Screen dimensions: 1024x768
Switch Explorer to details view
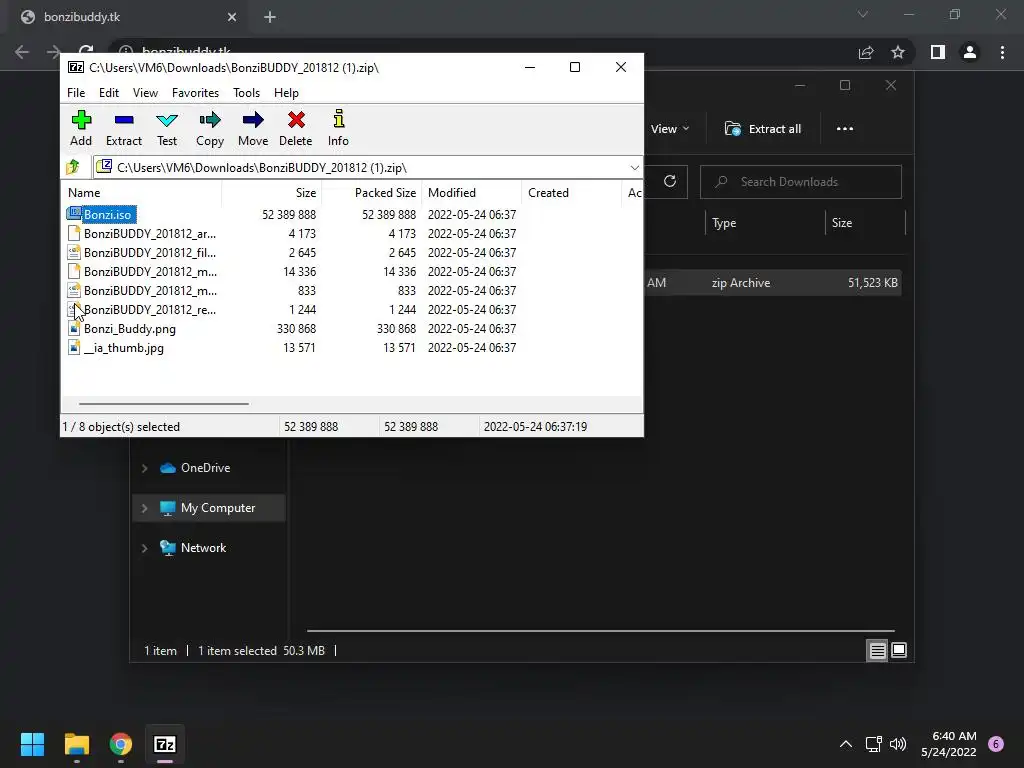877,650
